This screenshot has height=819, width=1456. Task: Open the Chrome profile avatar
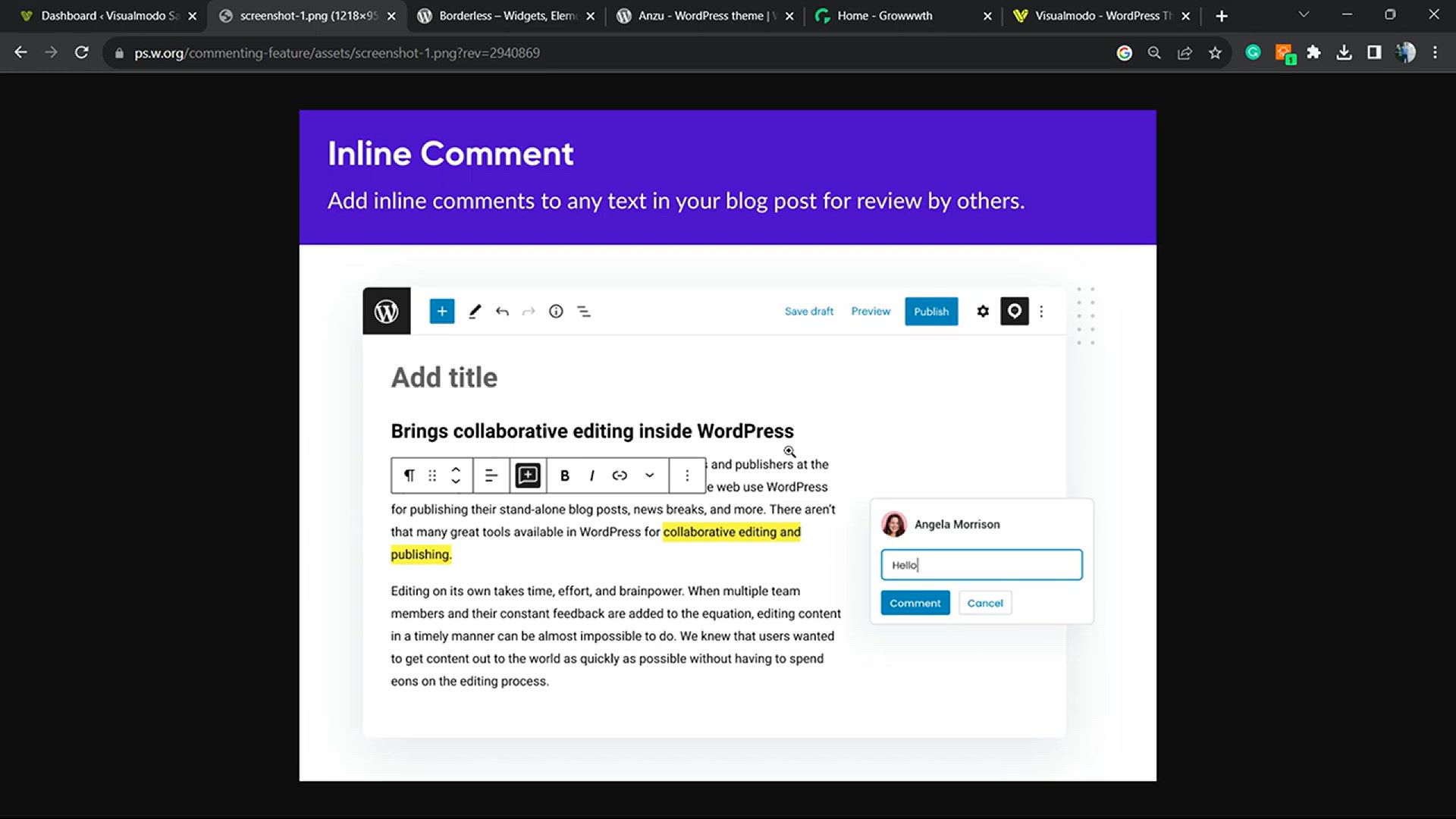pyautogui.click(x=1405, y=52)
